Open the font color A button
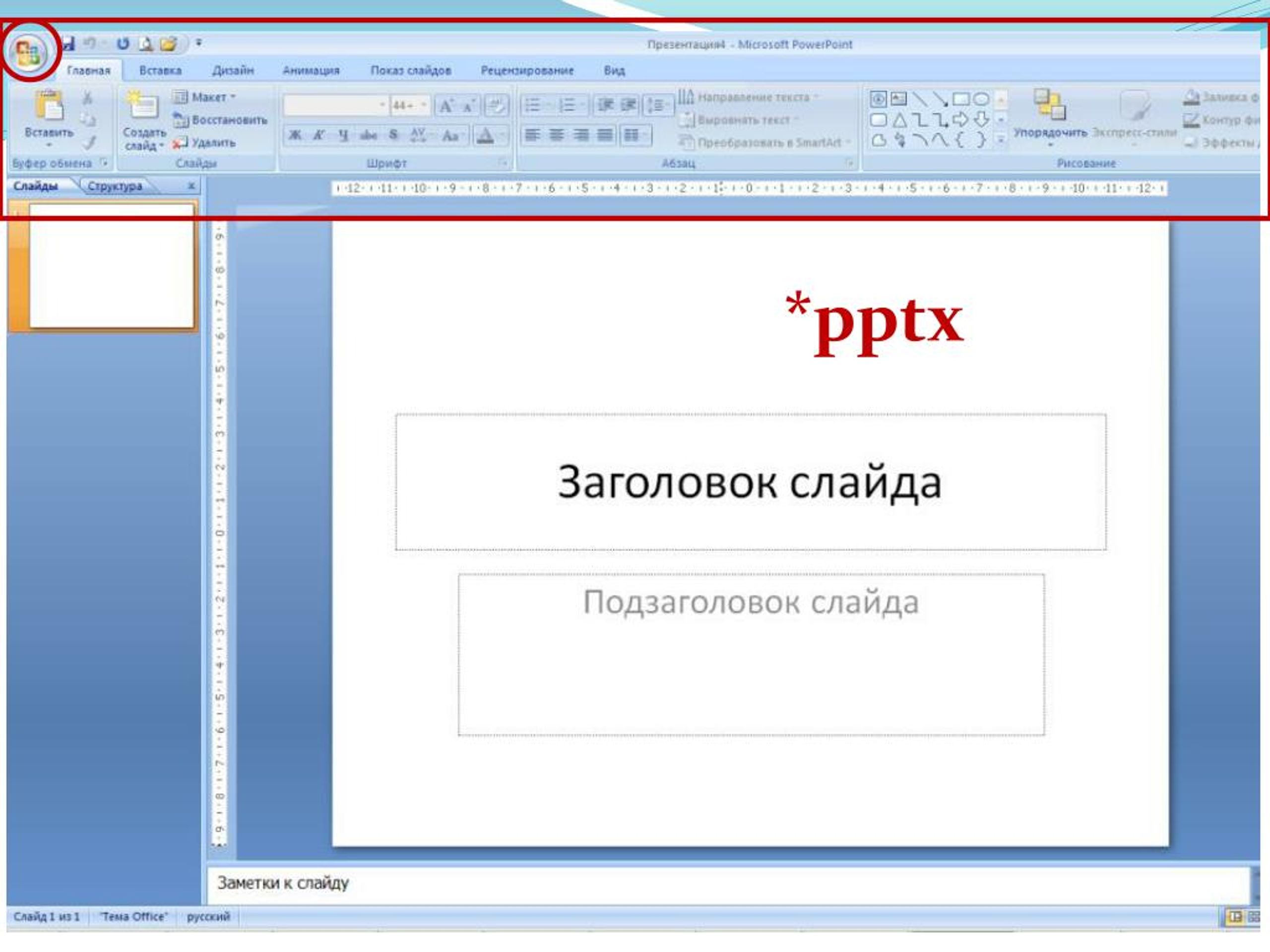 pos(486,135)
